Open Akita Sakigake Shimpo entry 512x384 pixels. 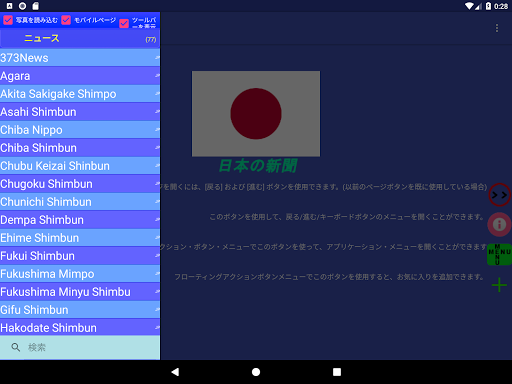pyautogui.click(x=80, y=94)
